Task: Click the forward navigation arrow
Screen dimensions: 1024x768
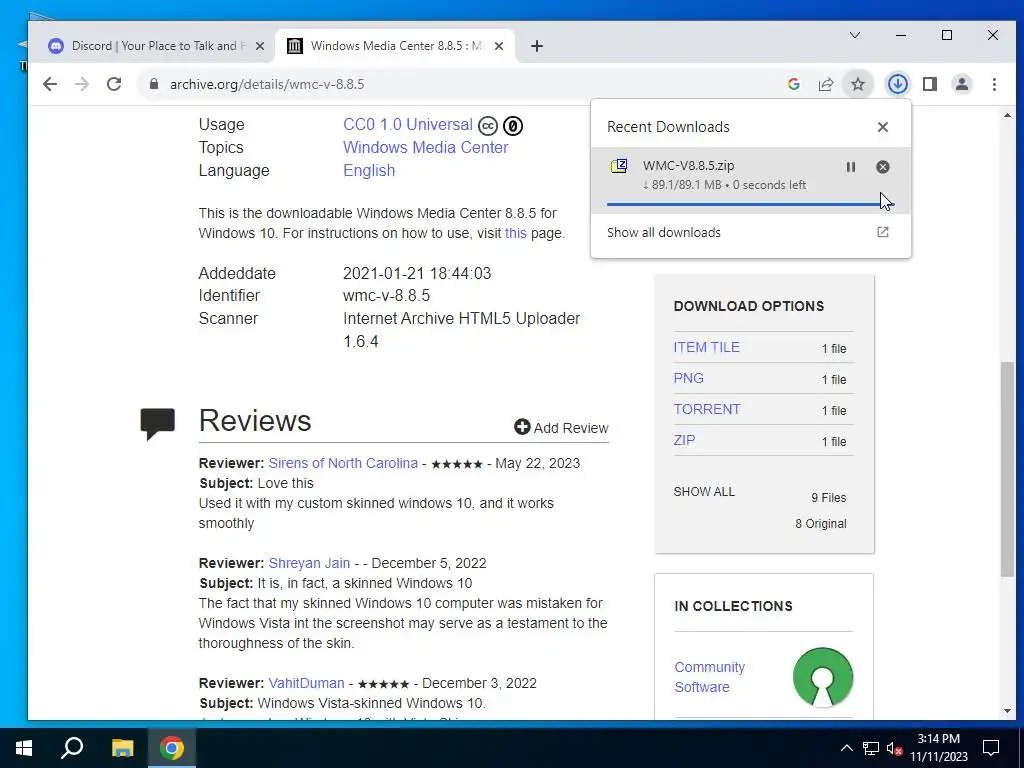Action: tap(82, 84)
